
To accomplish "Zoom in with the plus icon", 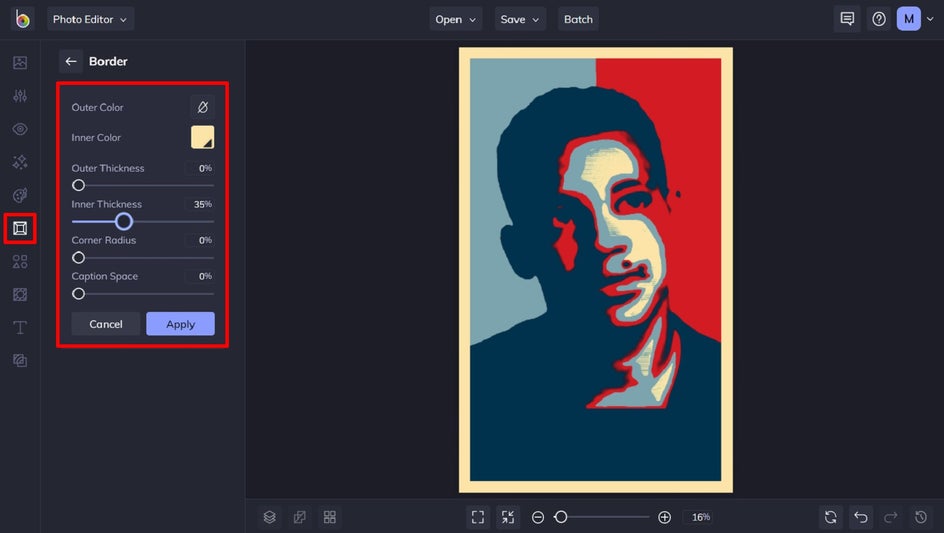I will [x=665, y=517].
